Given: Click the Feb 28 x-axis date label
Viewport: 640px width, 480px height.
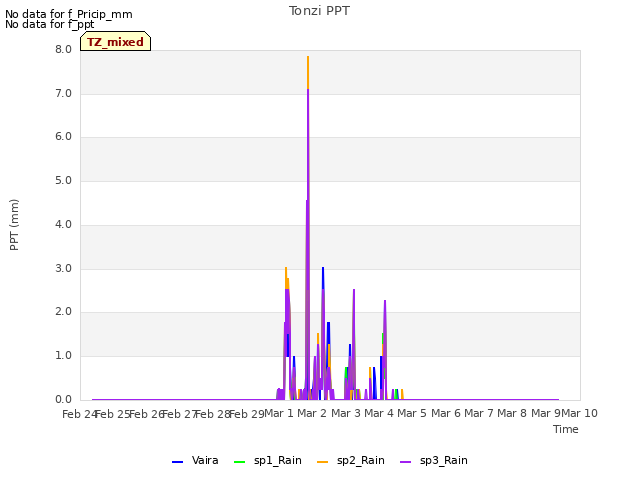Looking at the screenshot, I should pyautogui.click(x=213, y=414).
